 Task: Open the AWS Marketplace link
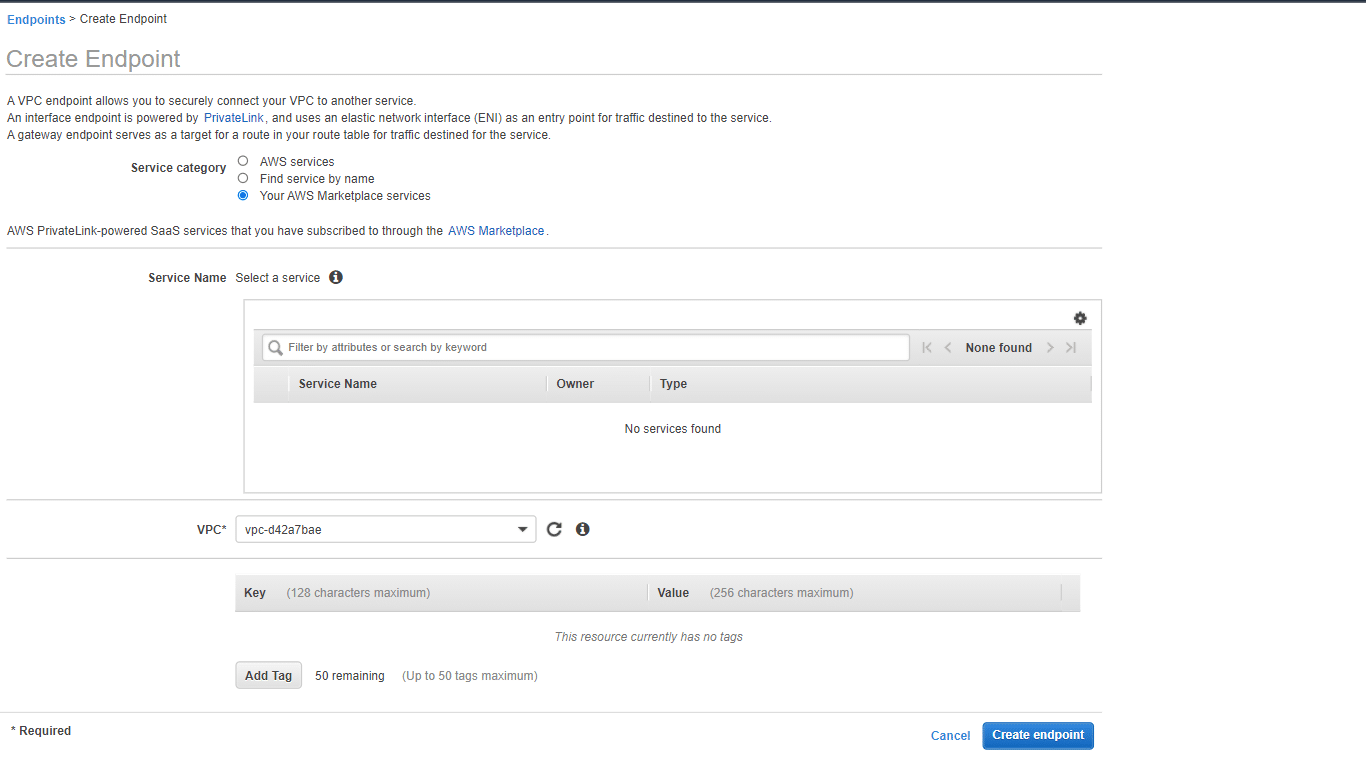click(x=496, y=231)
